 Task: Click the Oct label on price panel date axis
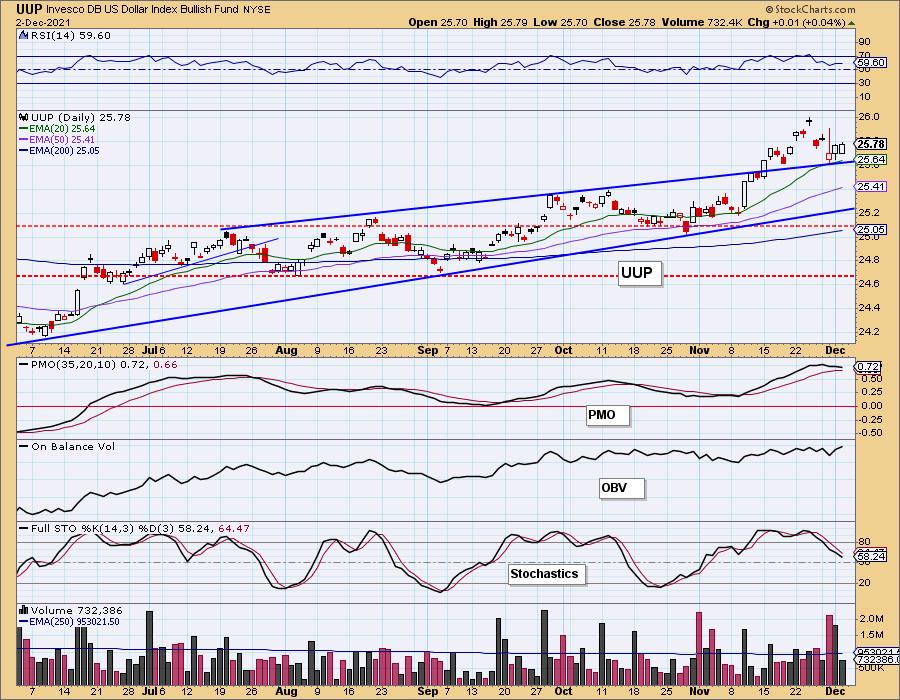(x=564, y=351)
